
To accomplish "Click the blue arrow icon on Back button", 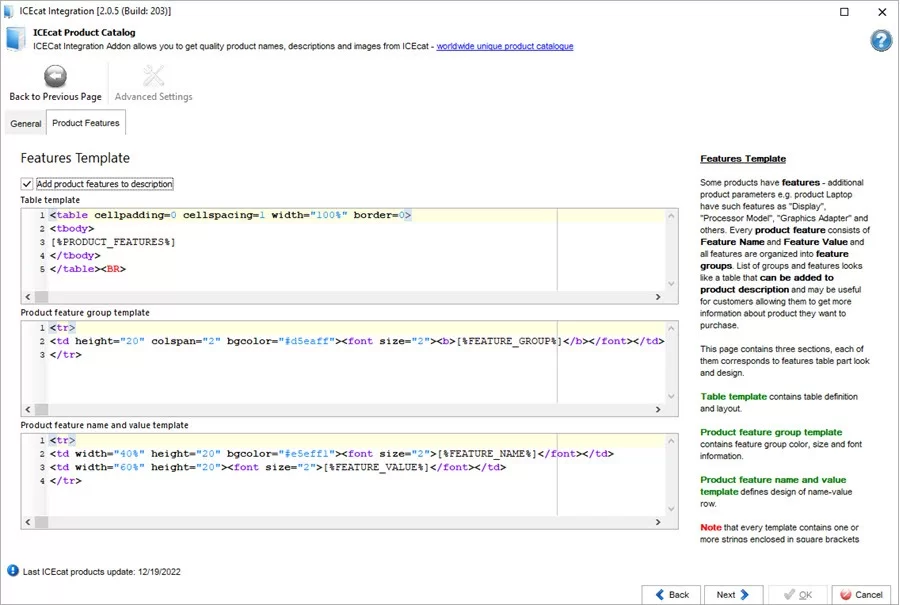I will 659,594.
